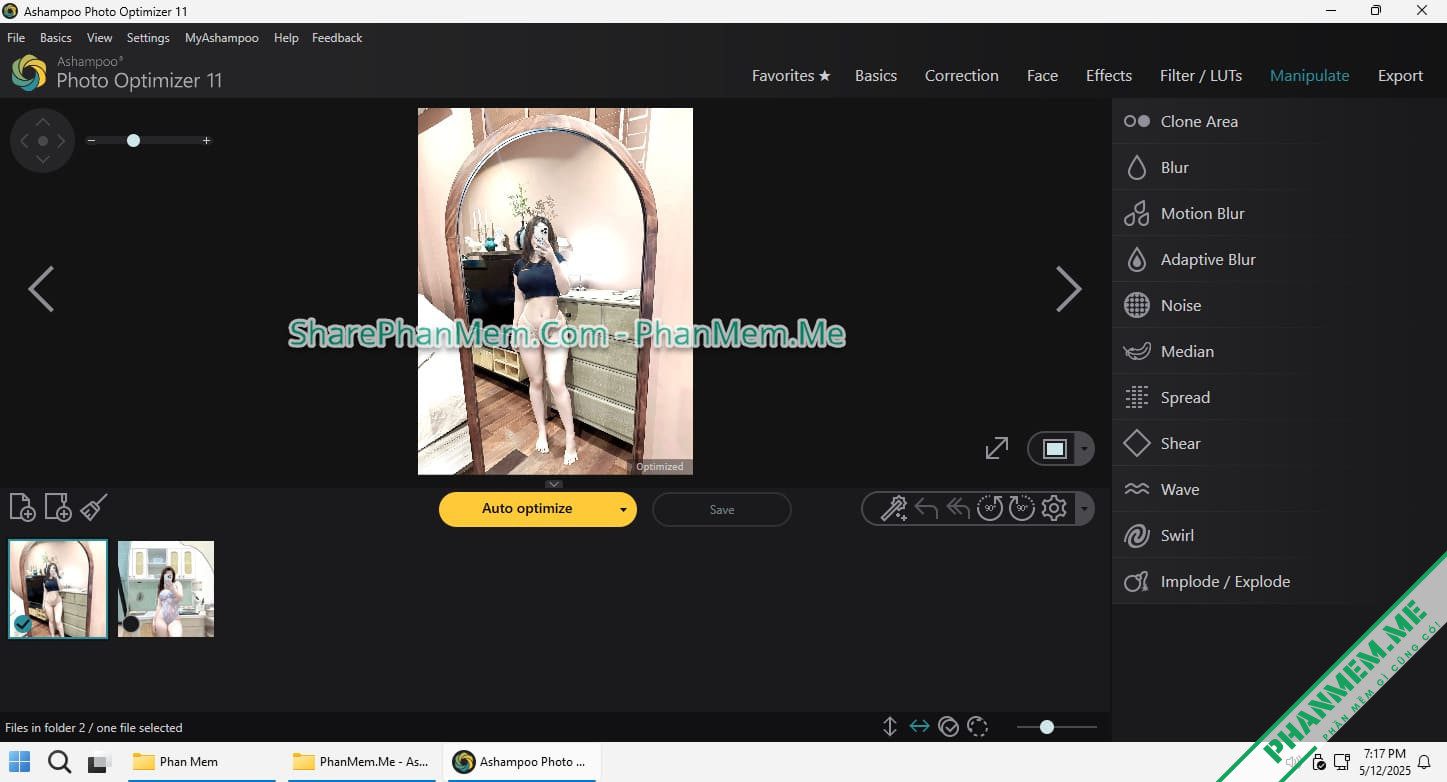Click the magic wand optimize icon

coord(894,509)
